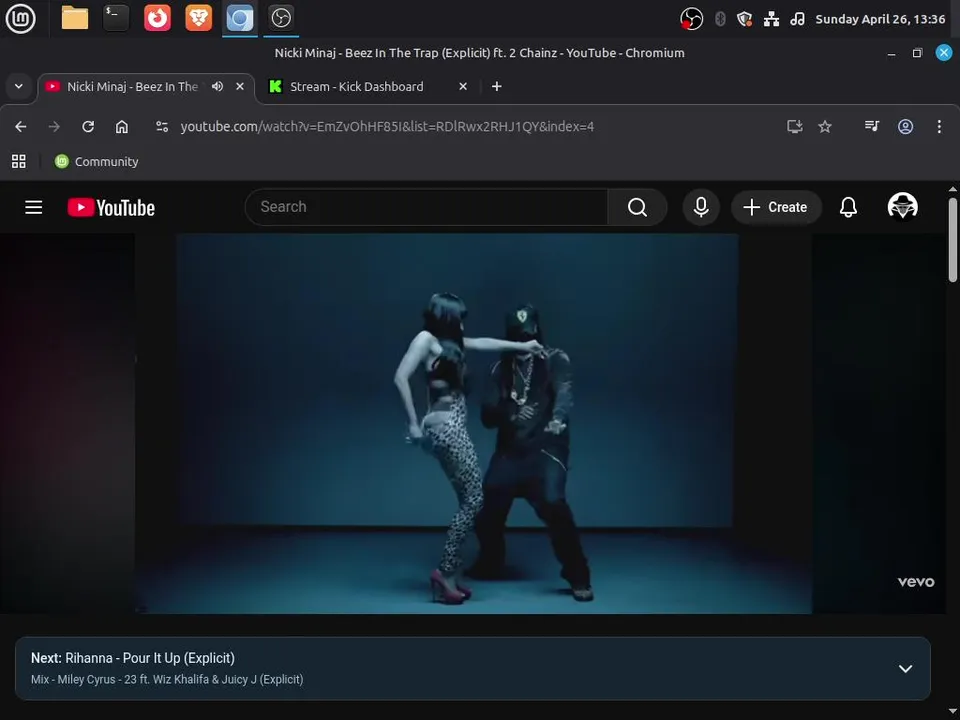
Task: Open the Community bookmark
Action: tap(97, 162)
